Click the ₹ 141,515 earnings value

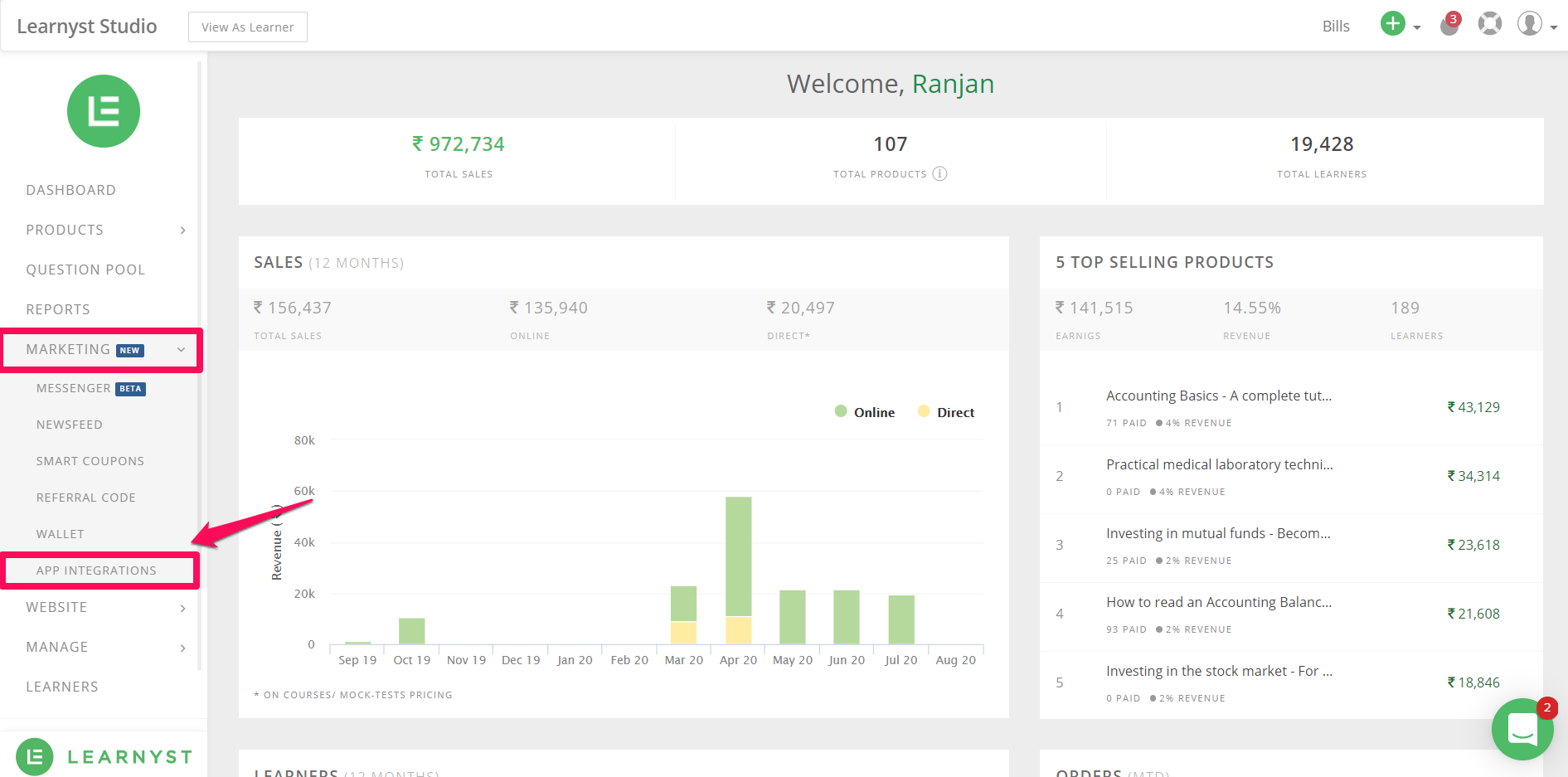[1094, 308]
